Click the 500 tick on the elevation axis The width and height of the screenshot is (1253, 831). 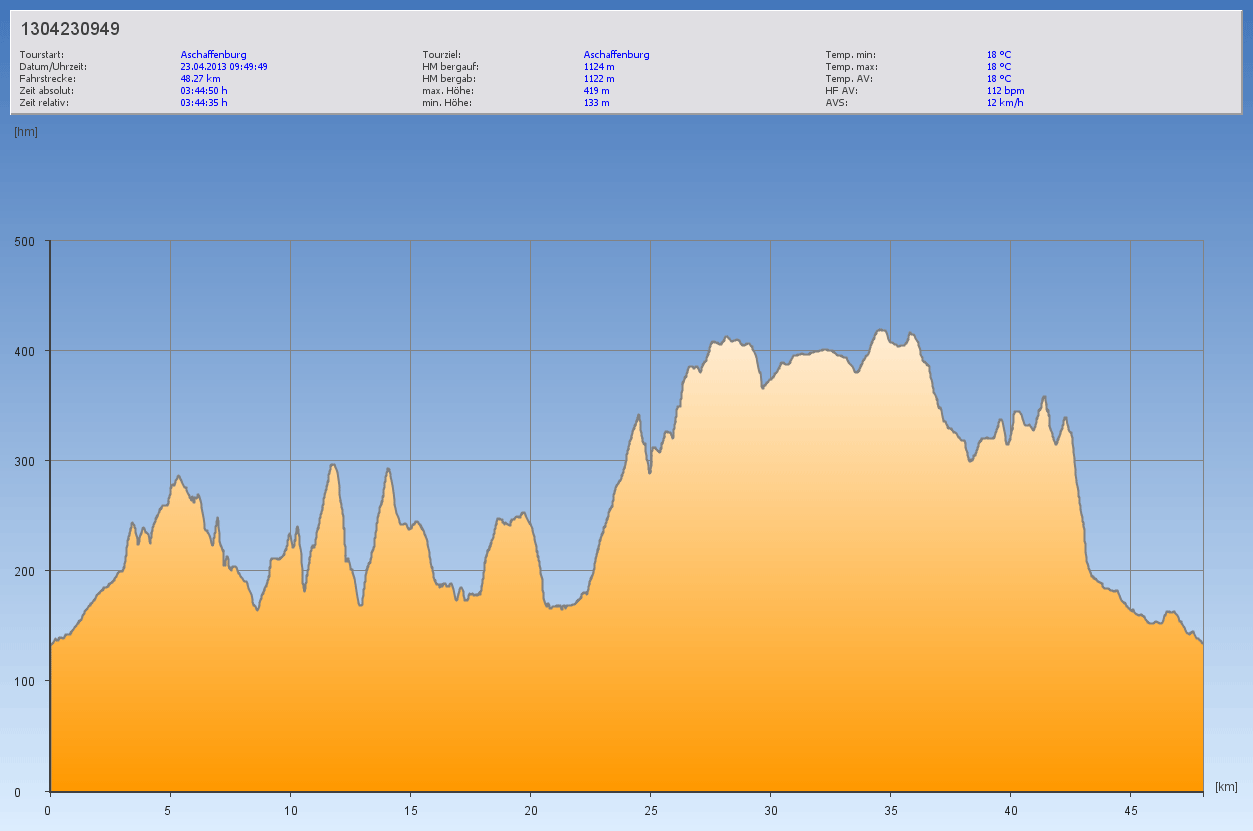click(24, 241)
